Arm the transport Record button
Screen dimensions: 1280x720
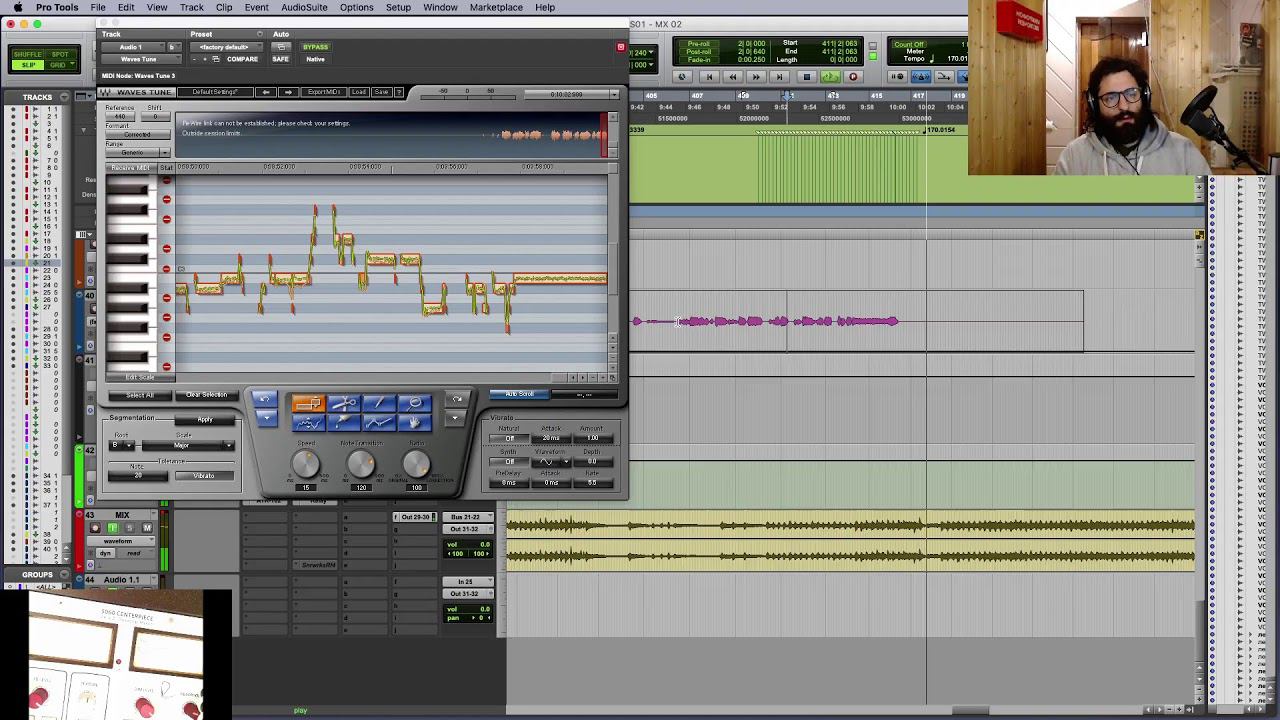(853, 77)
